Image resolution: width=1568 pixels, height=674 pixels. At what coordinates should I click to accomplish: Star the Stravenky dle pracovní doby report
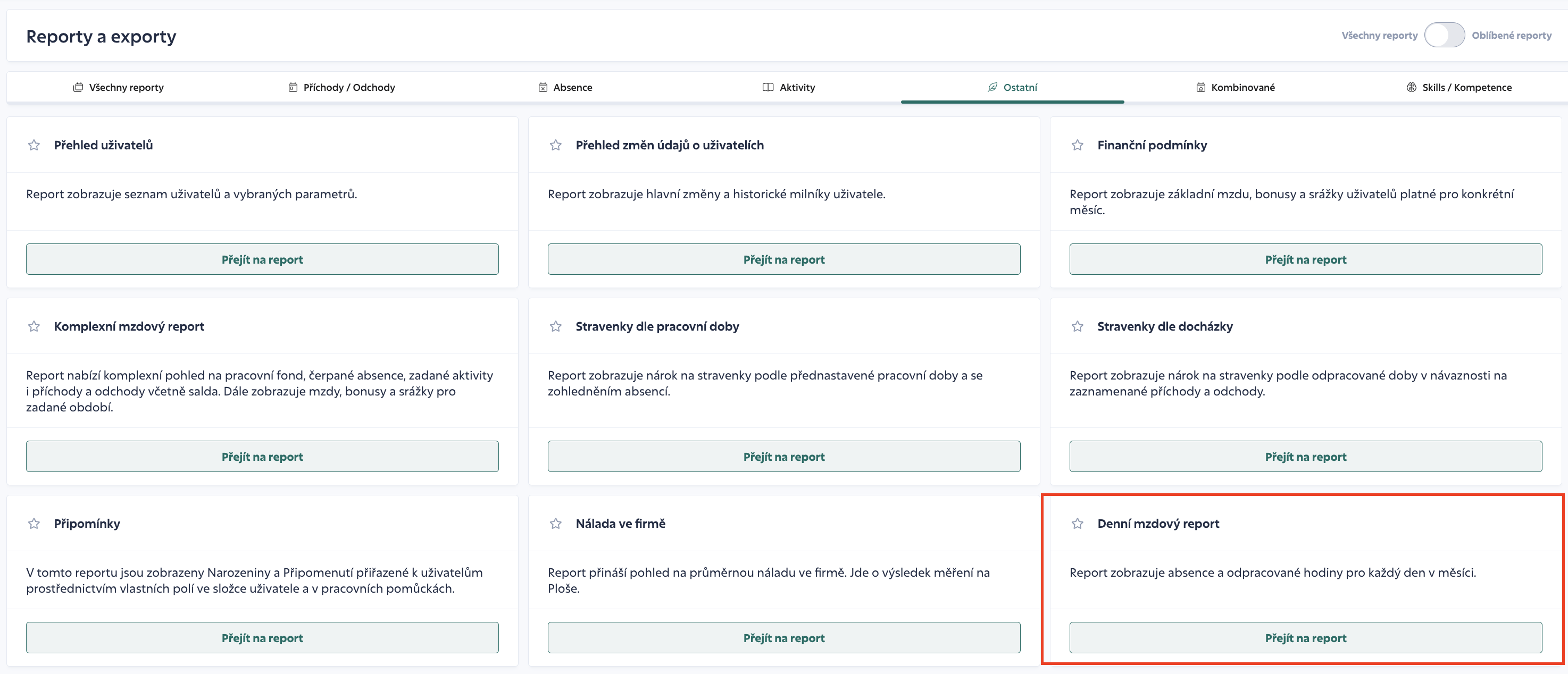[x=556, y=326]
